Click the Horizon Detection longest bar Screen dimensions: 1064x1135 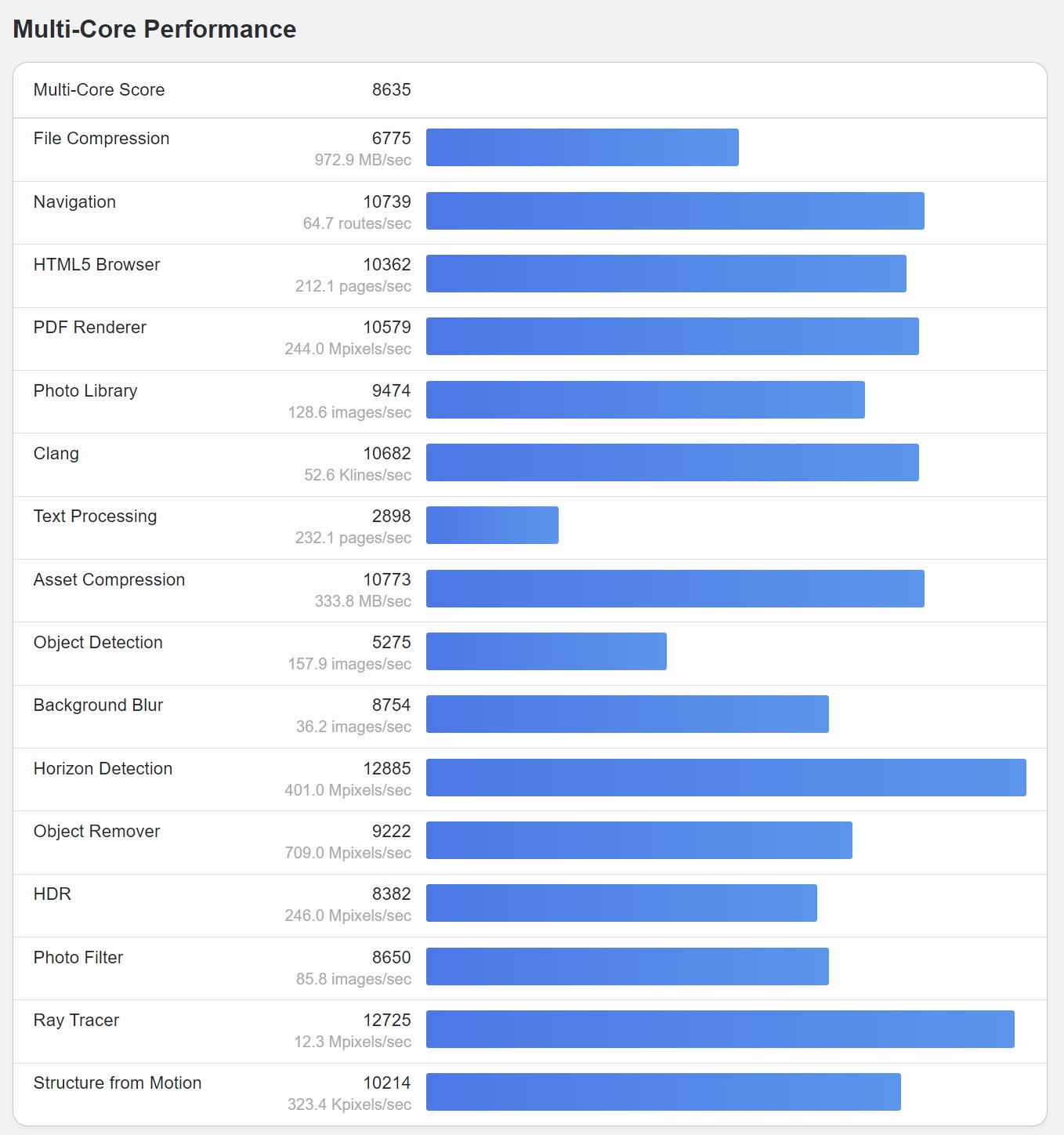coord(726,778)
